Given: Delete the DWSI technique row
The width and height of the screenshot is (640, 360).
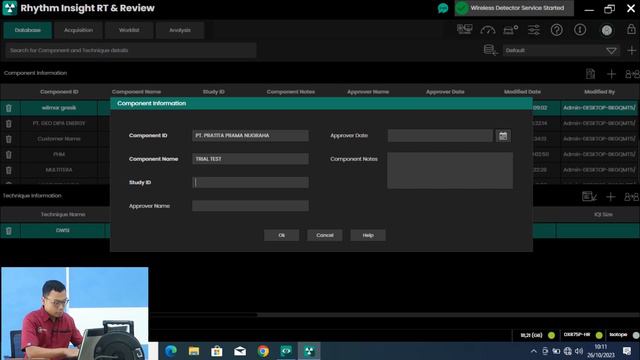Looking at the screenshot, I should [x=9, y=231].
